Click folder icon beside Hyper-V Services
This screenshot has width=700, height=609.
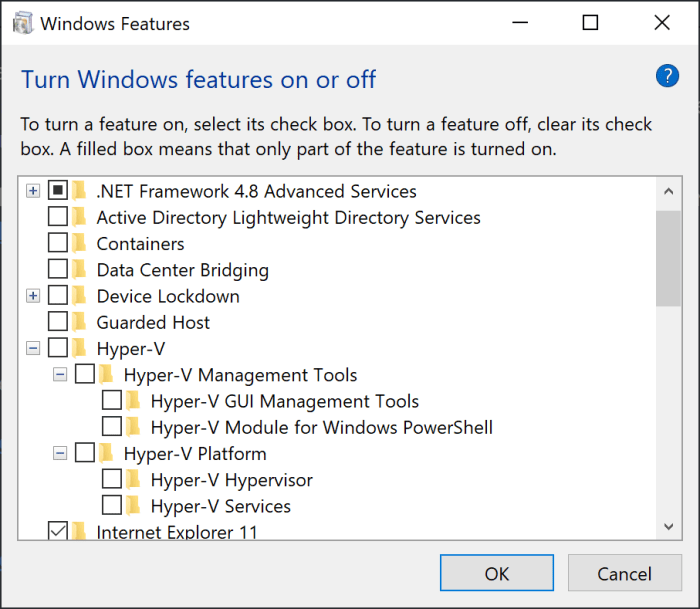click(133, 506)
